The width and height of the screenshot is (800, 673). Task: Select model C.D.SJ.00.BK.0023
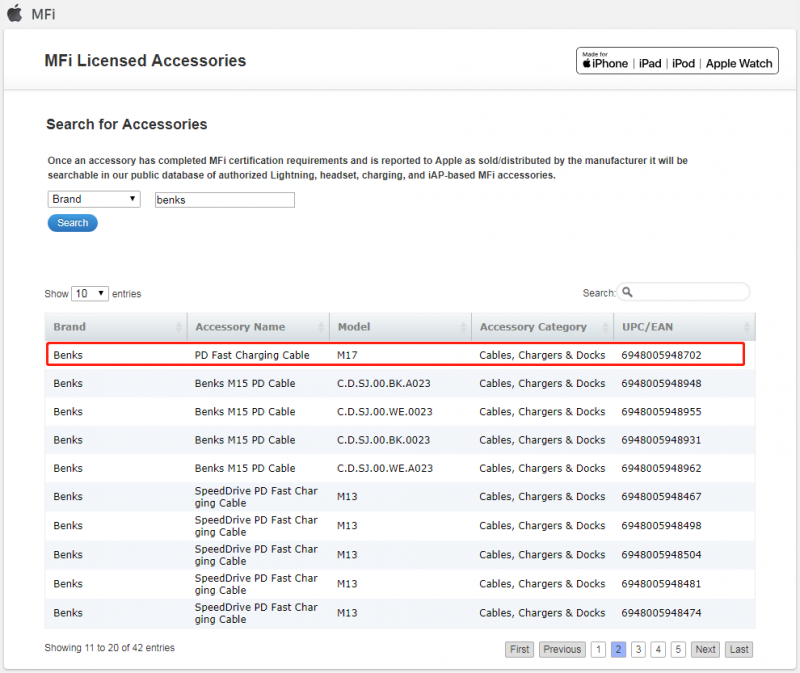pyautogui.click(x=384, y=440)
